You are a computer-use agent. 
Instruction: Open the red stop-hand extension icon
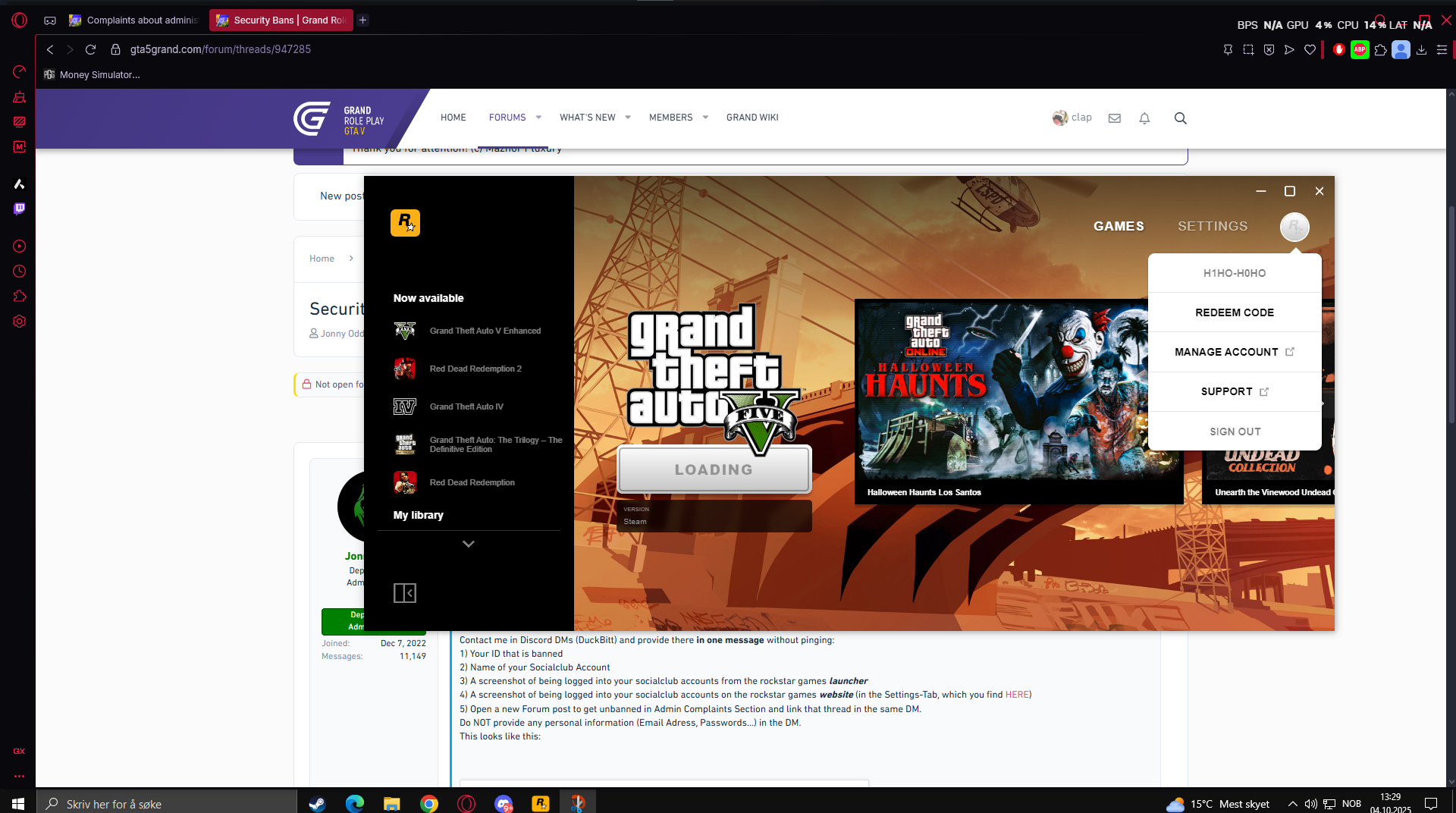coord(1339,49)
